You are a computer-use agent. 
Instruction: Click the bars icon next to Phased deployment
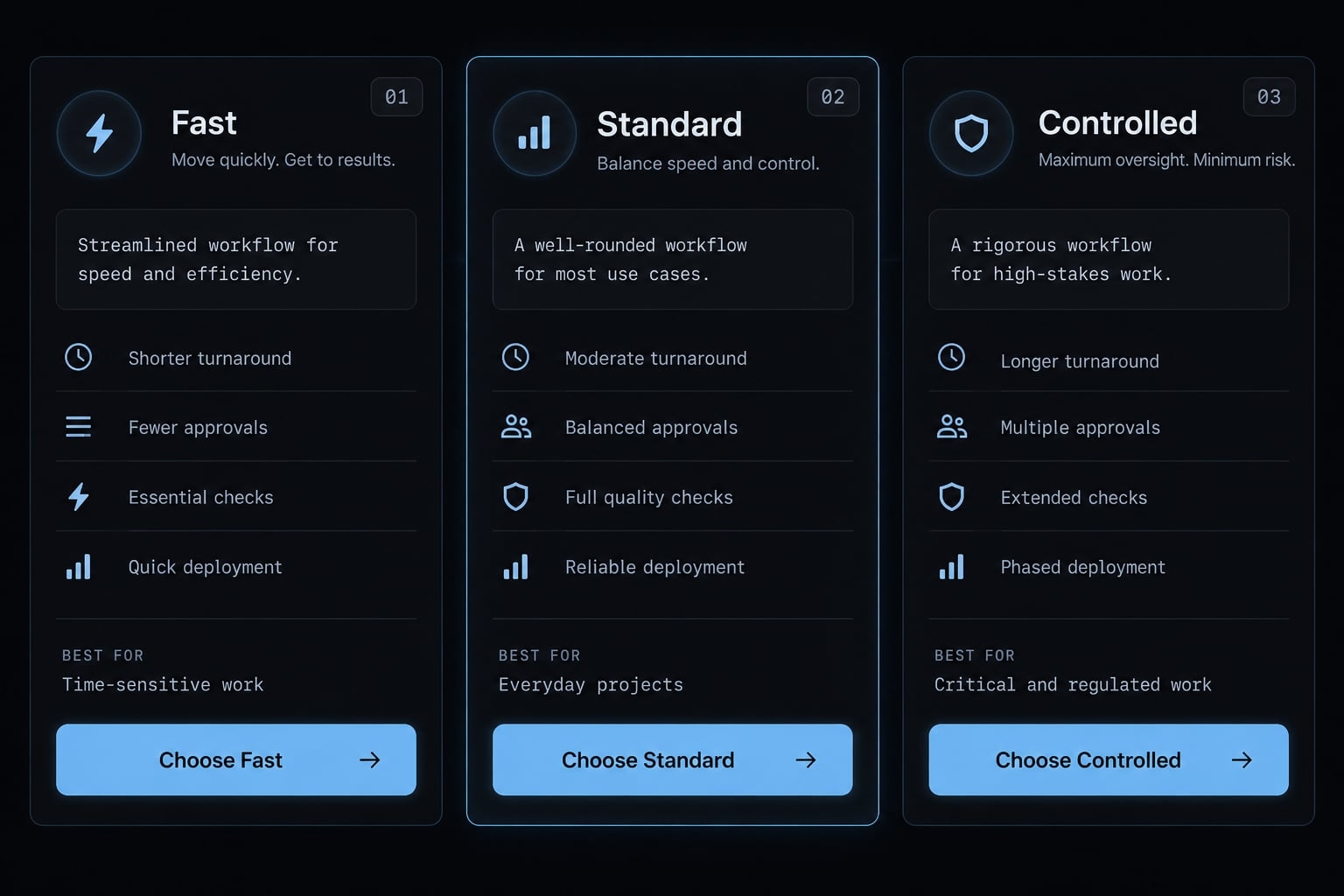coord(951,567)
